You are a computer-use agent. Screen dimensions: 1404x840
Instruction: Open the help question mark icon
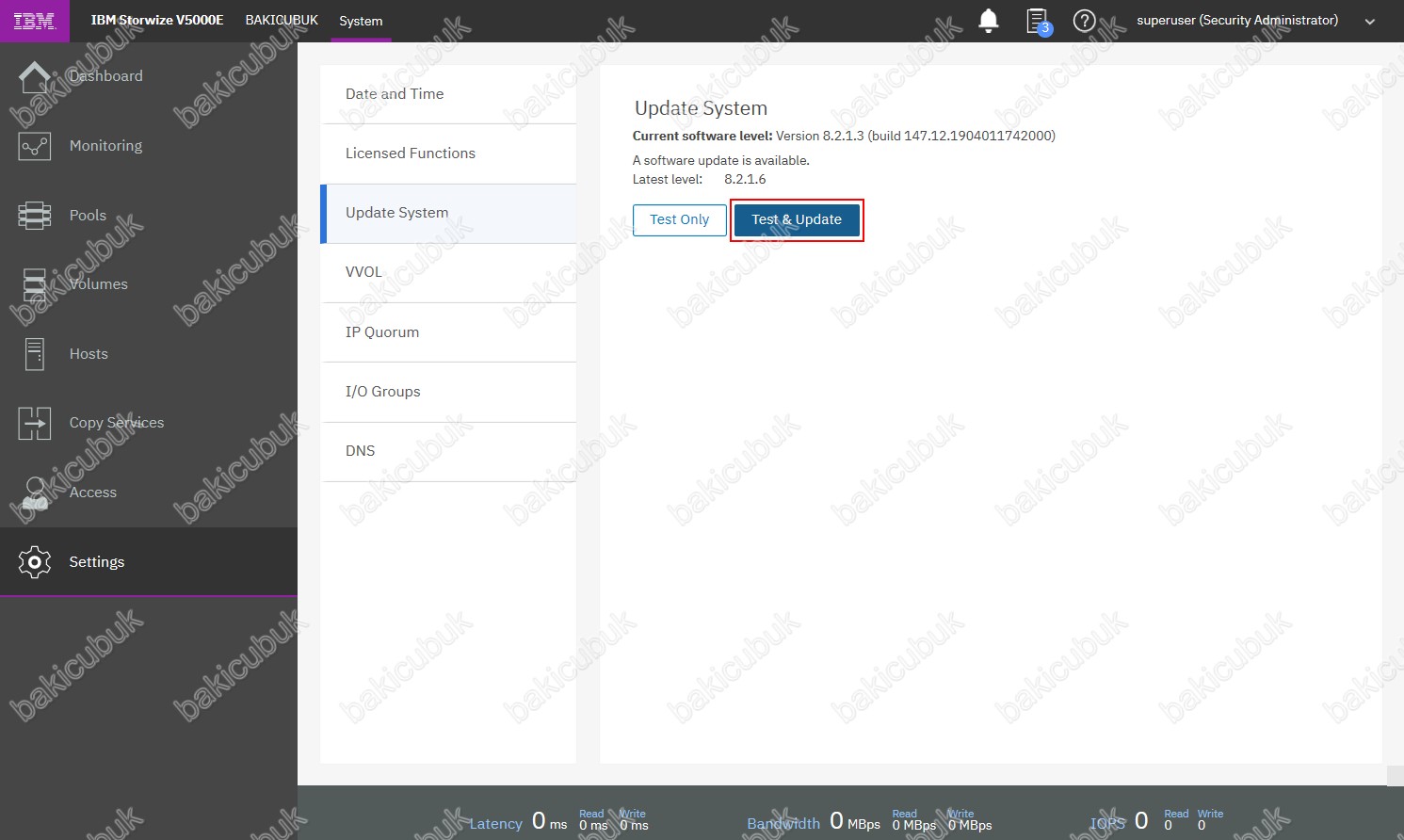(x=1084, y=21)
